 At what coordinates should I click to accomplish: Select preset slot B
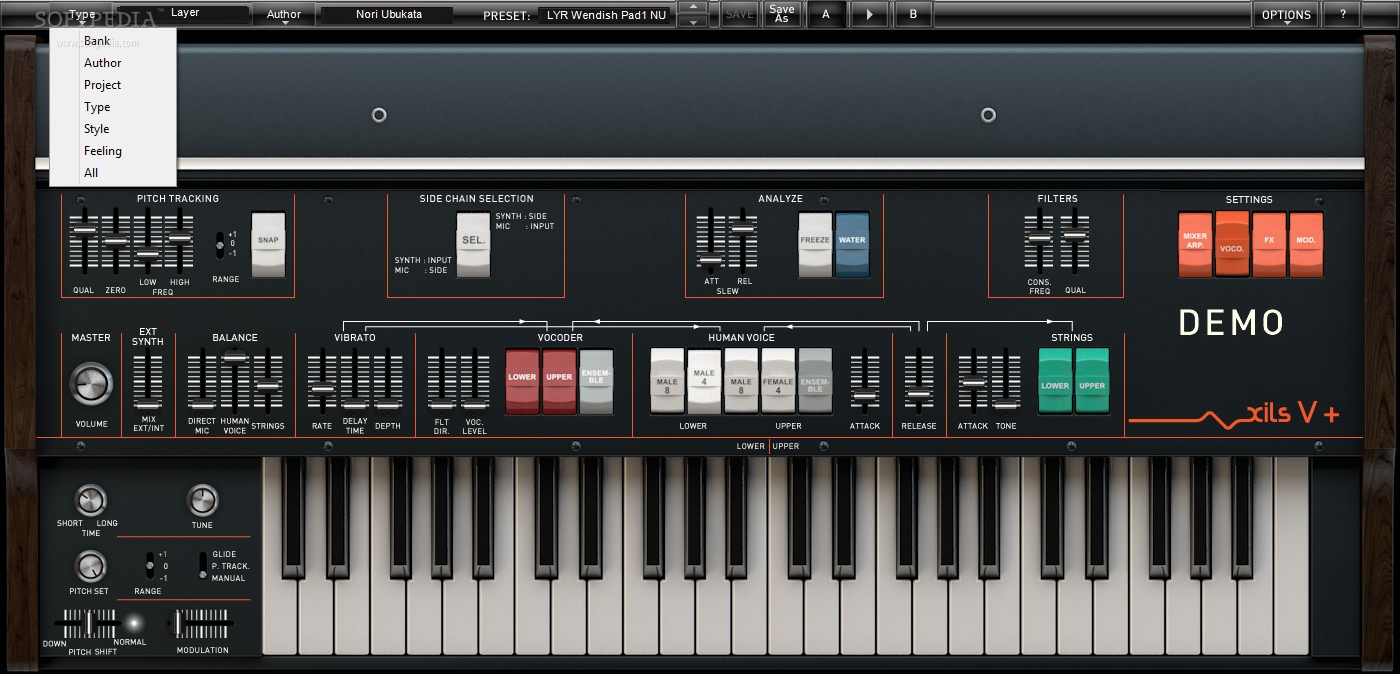pos(914,14)
